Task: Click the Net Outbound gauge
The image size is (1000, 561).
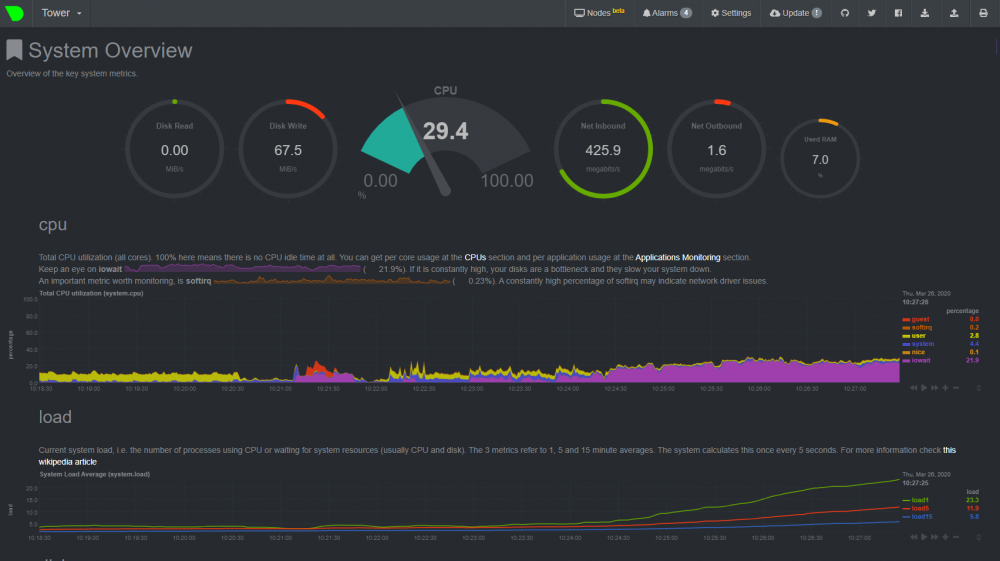Action: click(716, 149)
